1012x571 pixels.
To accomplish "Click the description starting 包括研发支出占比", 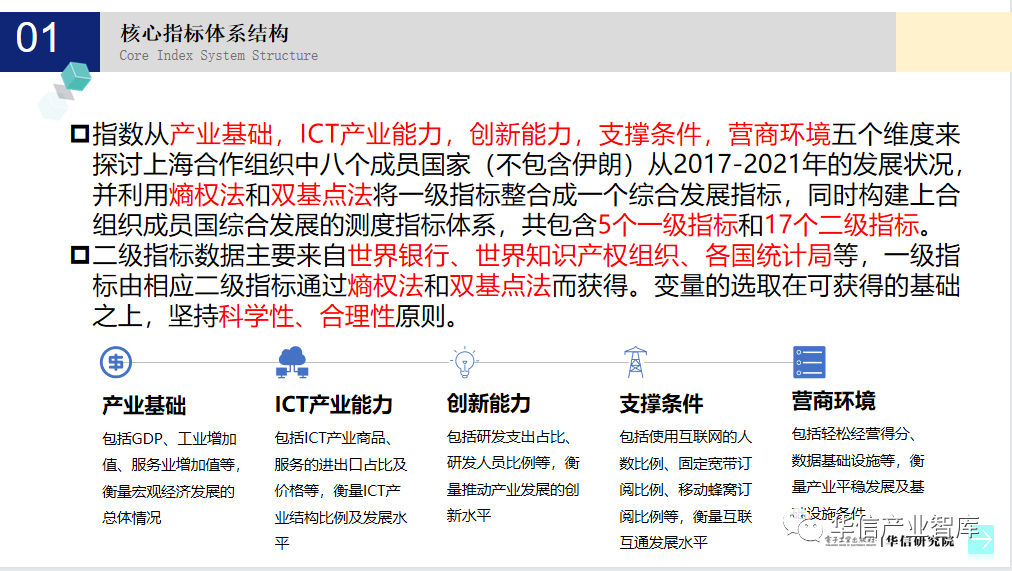I will pos(513,476).
